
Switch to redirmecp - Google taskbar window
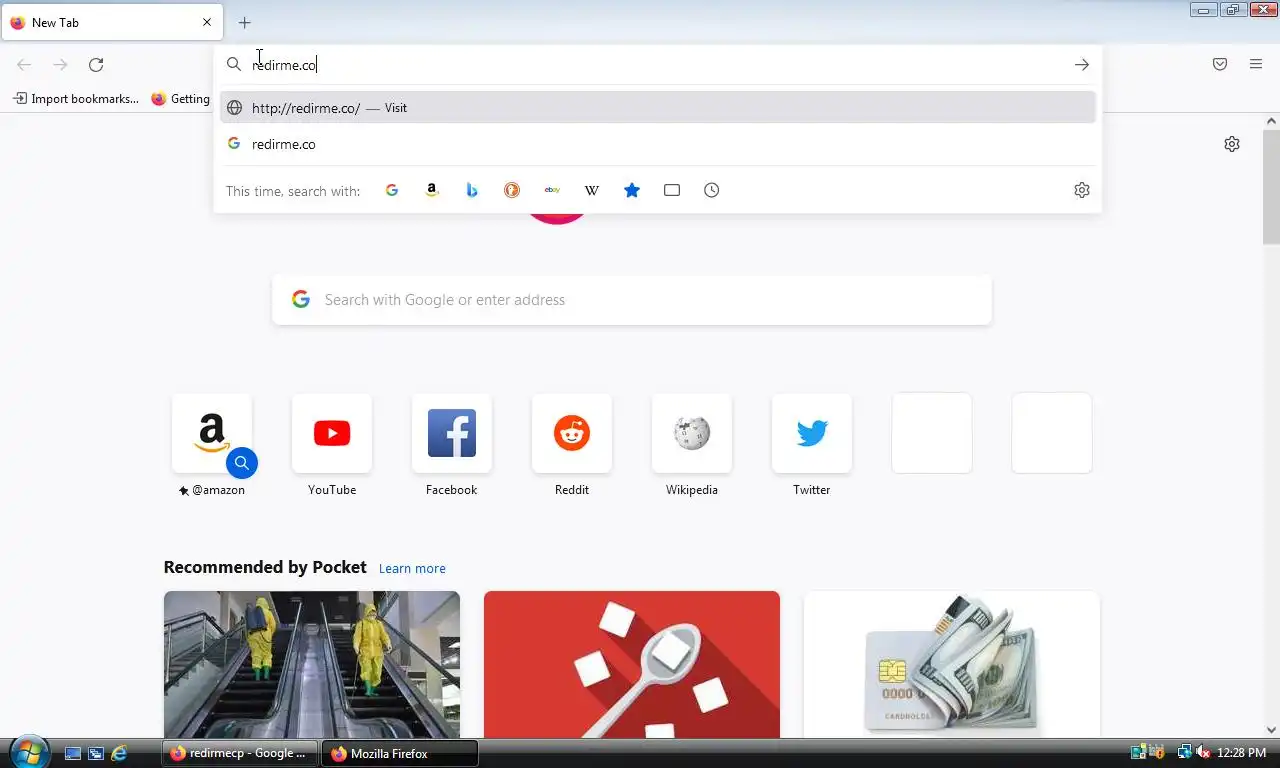[x=240, y=753]
